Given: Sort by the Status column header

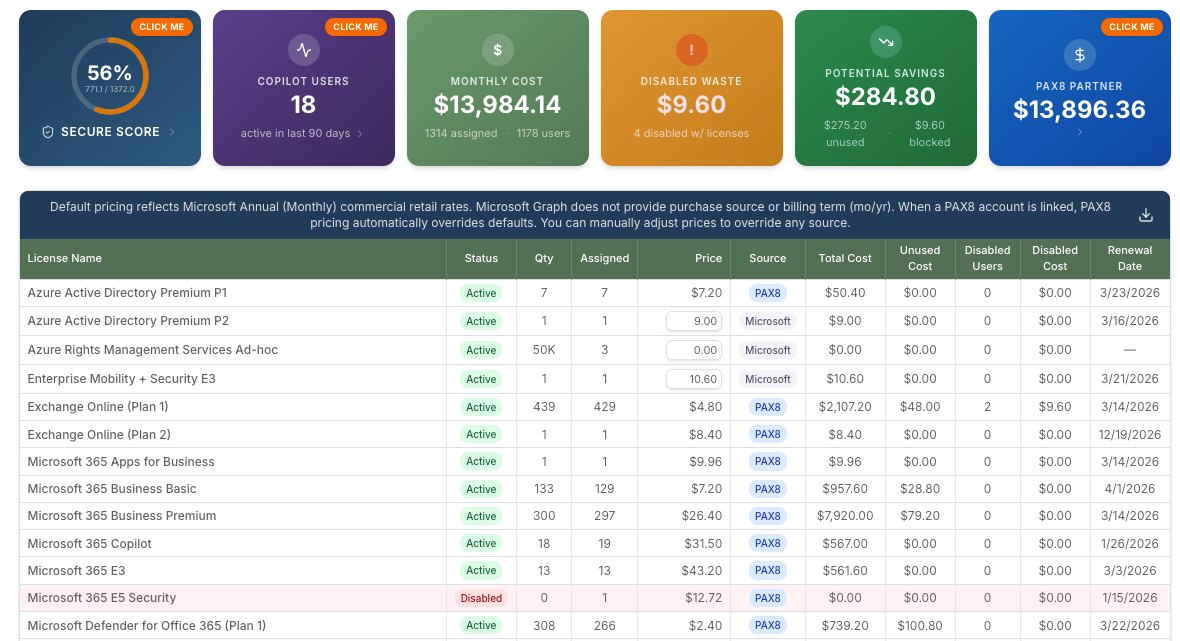Looking at the screenshot, I should click(481, 258).
